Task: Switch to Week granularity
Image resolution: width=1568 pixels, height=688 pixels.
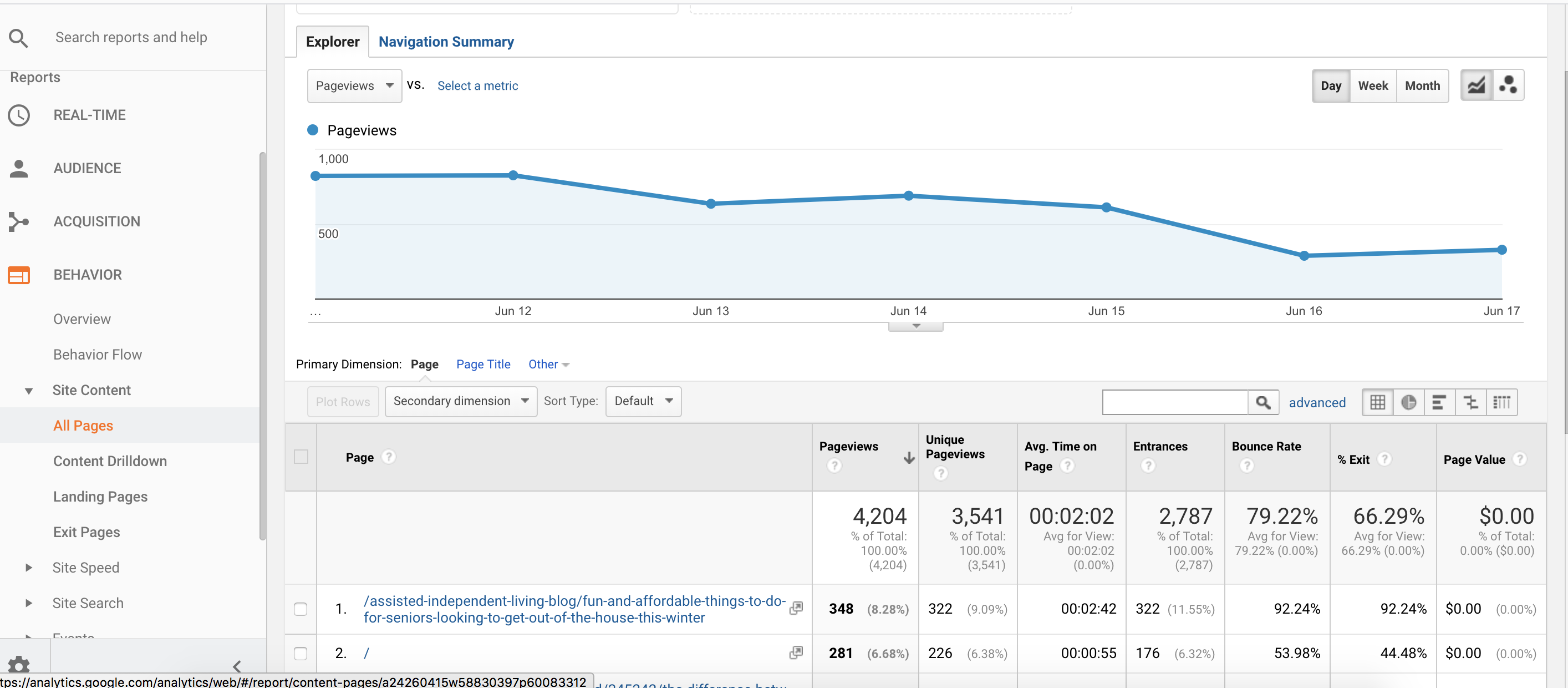Action: click(1373, 85)
